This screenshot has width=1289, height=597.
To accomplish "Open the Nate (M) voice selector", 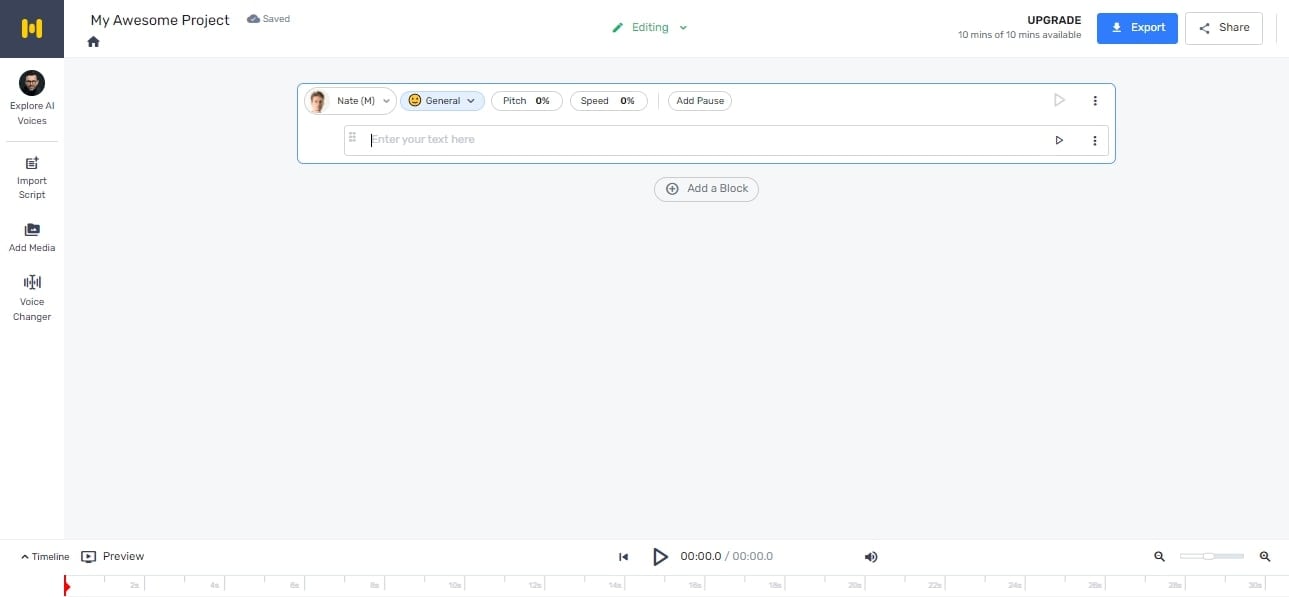I will click(349, 101).
